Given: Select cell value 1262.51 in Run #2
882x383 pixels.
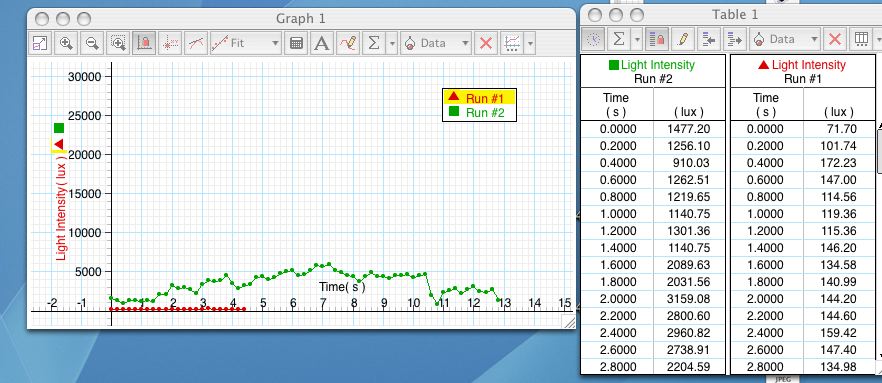Looking at the screenshot, I should click(x=688, y=180).
